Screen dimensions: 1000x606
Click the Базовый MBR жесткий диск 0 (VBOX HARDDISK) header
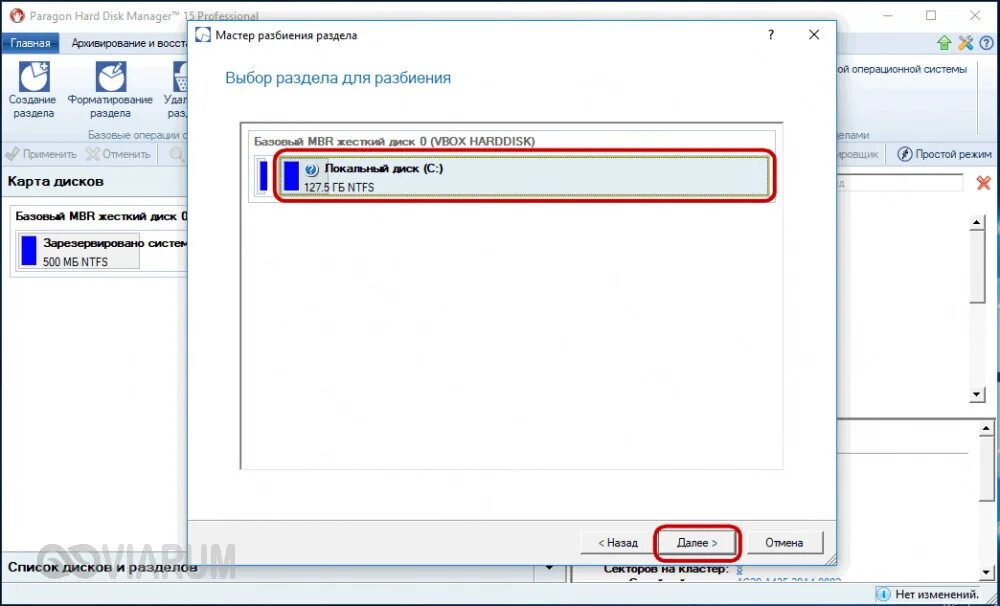tap(395, 142)
